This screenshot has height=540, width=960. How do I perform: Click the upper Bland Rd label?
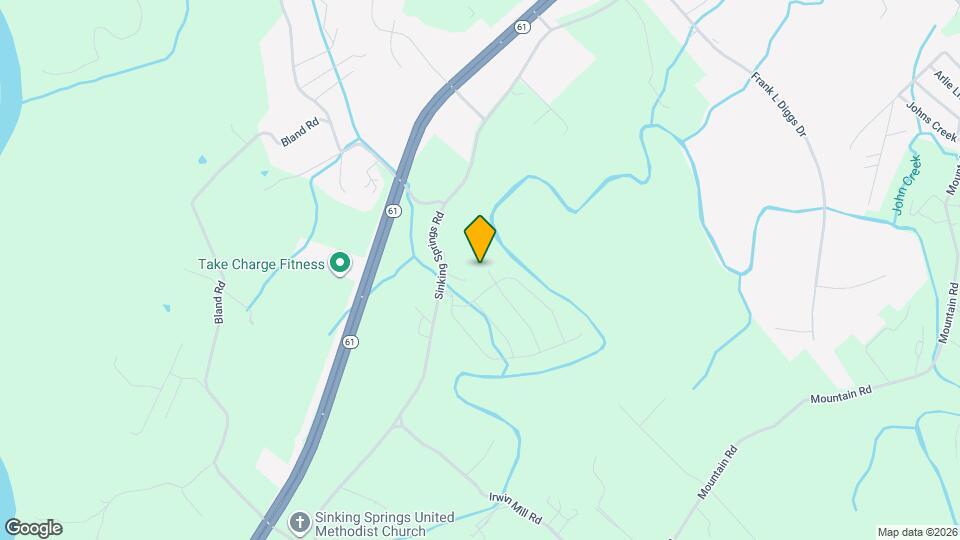point(300,132)
